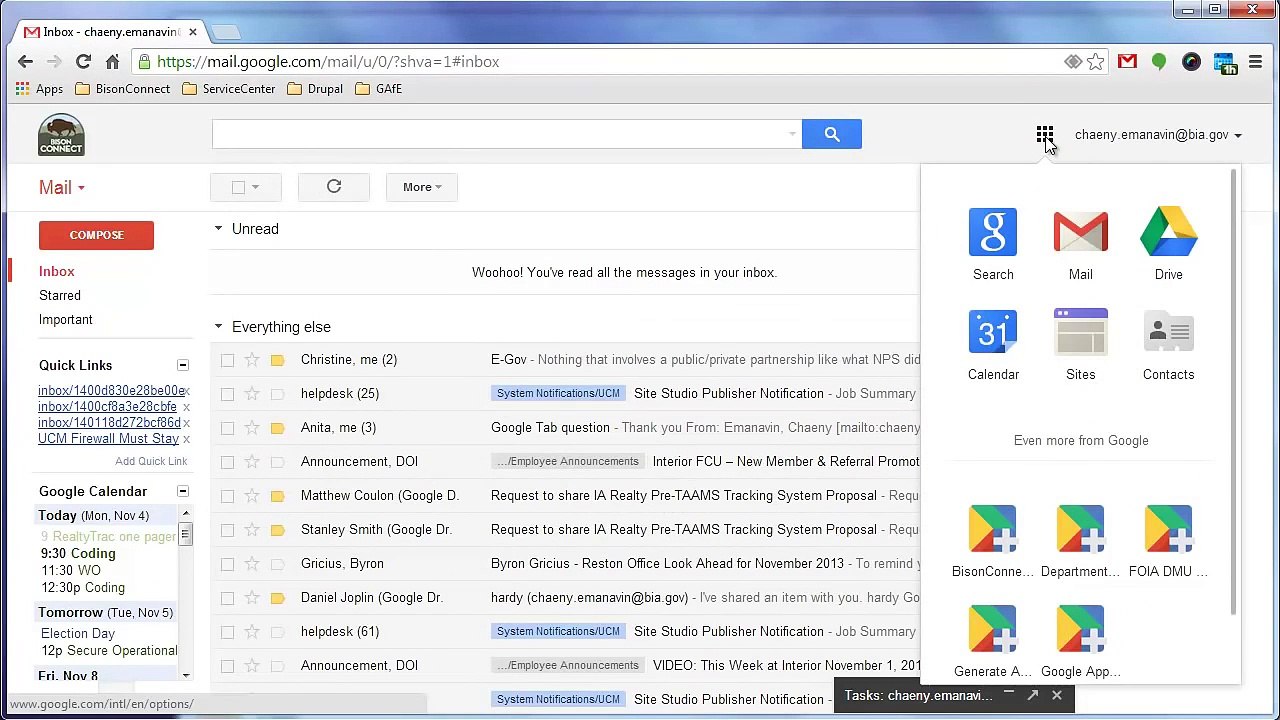Click the calendar gadget scroll down arrow
1280x720 pixels.
(x=186, y=677)
